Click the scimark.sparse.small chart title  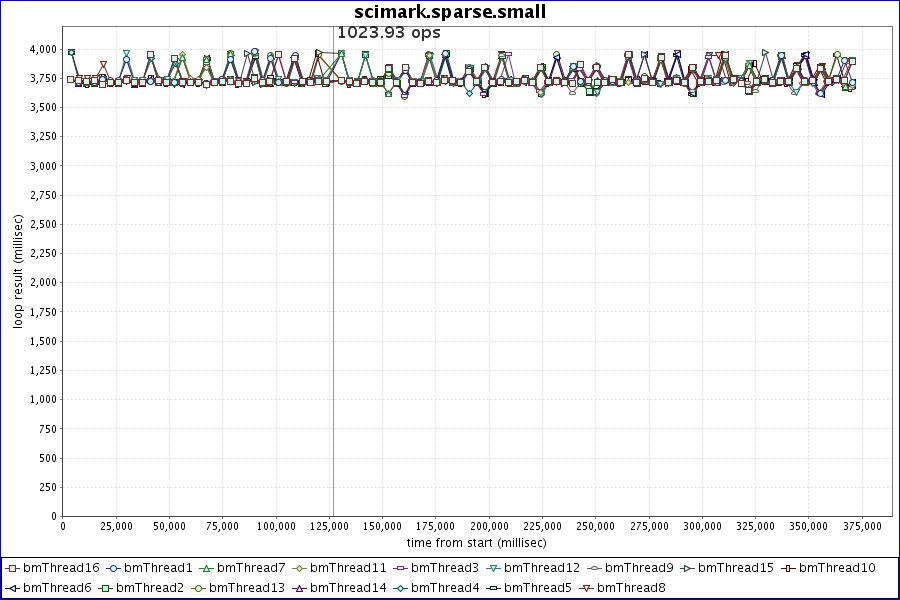pos(450,11)
